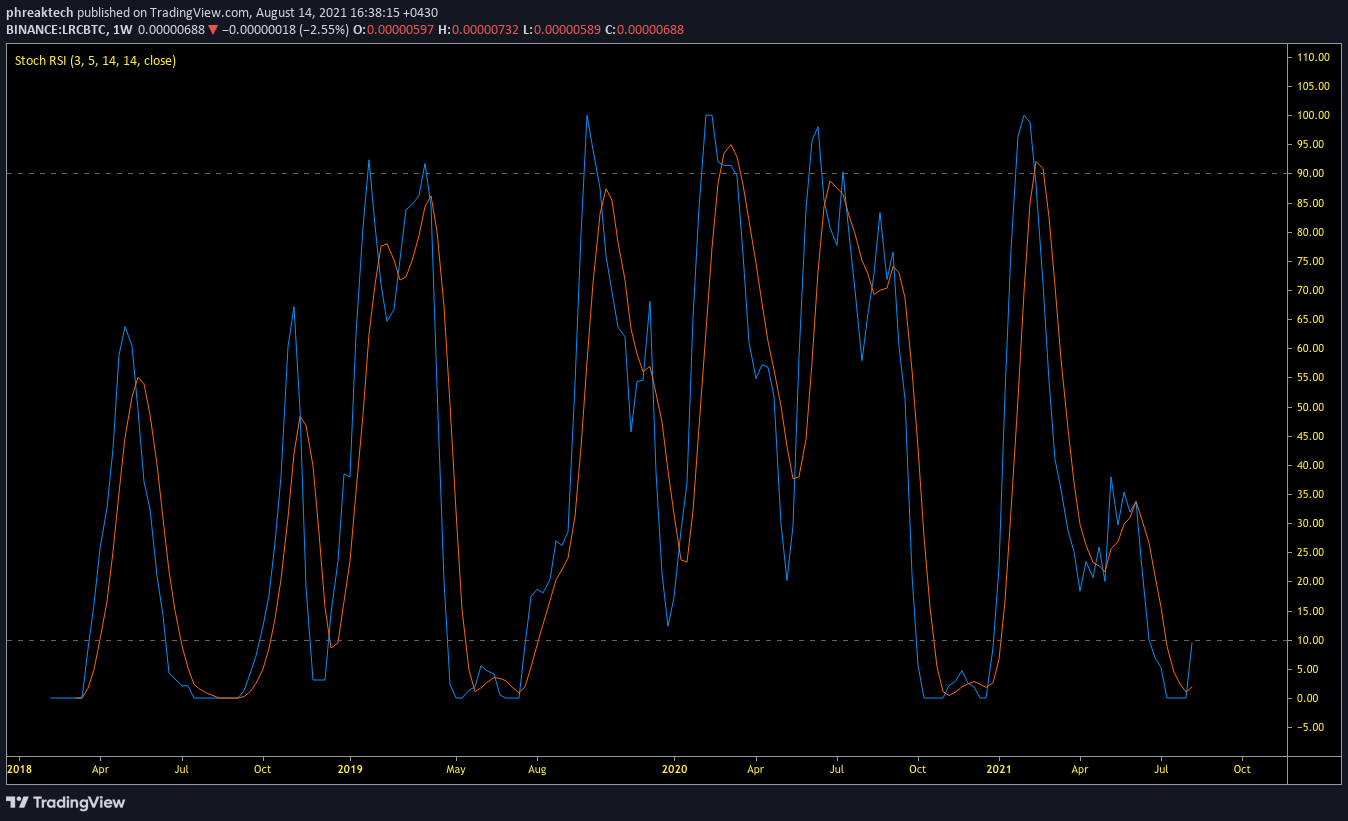Click the TradingView logo at bottom left

pos(65,802)
